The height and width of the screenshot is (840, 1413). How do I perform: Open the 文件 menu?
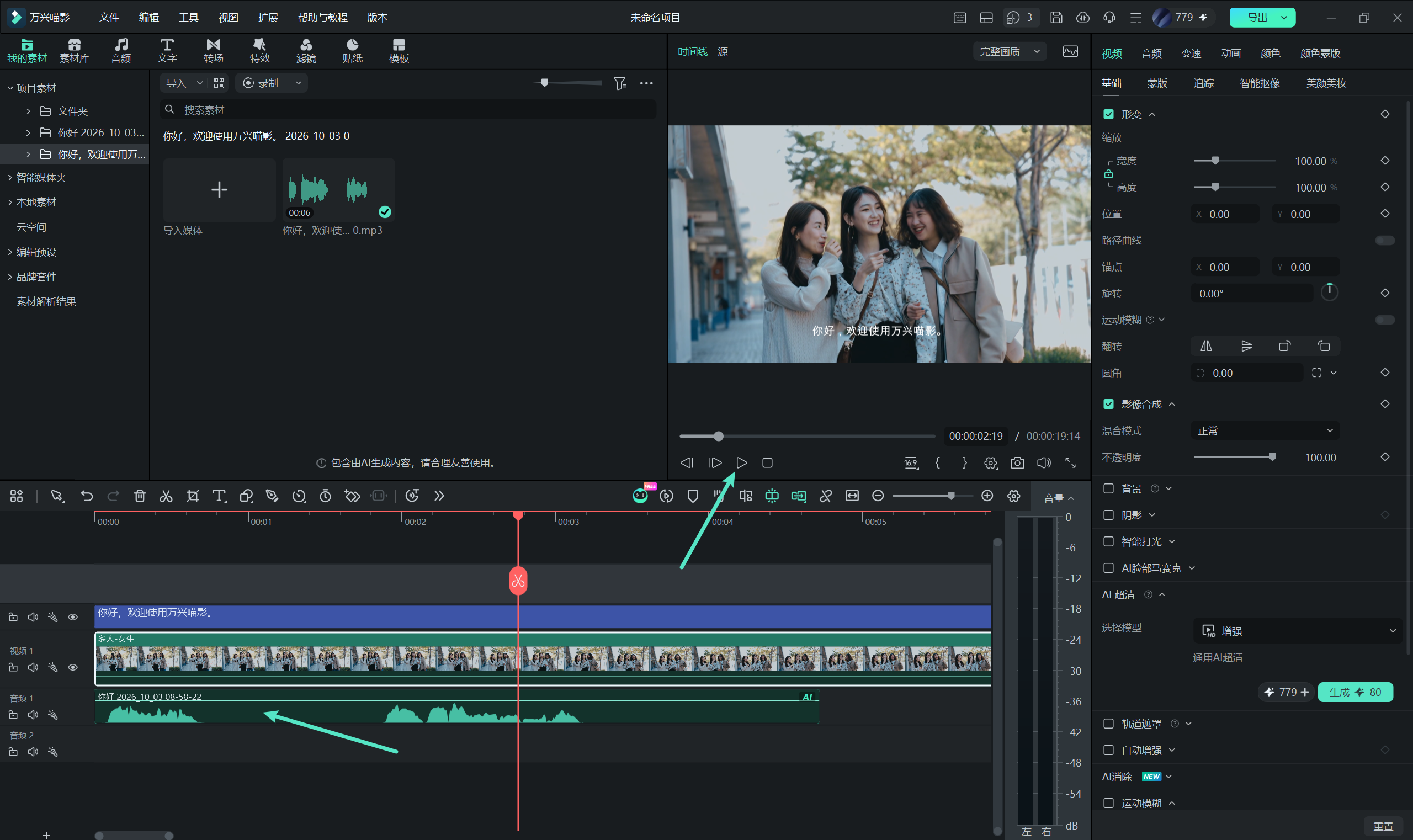pos(109,18)
